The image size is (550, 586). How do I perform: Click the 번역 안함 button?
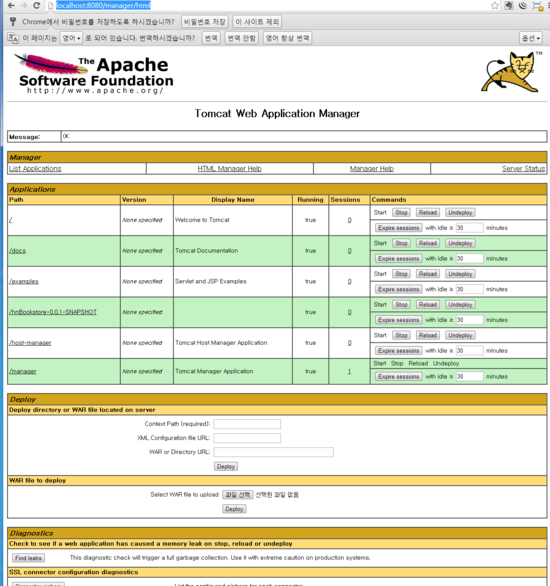tap(241, 38)
